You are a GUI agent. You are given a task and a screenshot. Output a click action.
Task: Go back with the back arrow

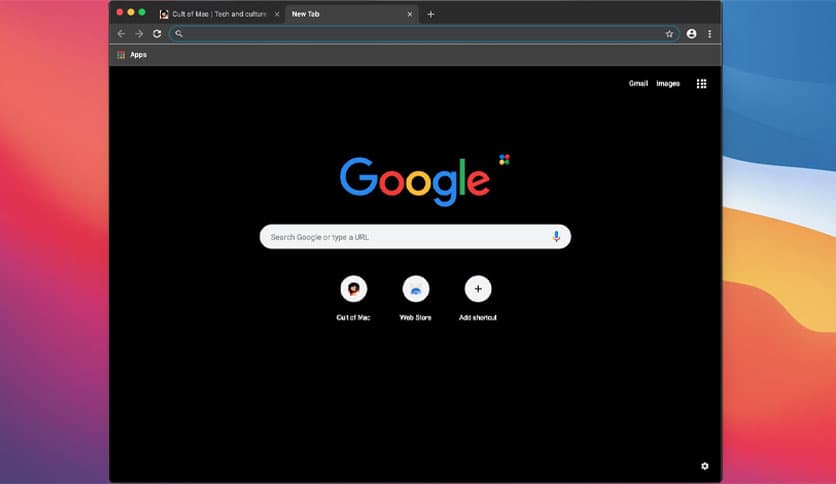tap(121, 34)
